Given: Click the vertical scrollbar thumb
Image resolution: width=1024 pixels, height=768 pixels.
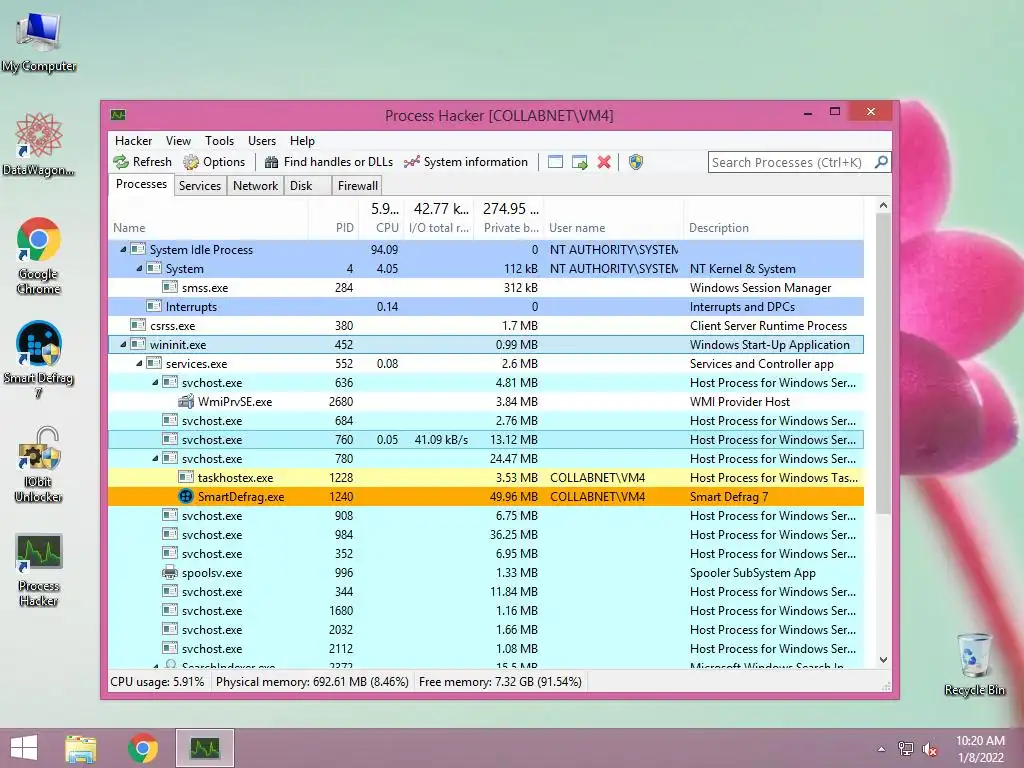Looking at the screenshot, I should point(883,362).
